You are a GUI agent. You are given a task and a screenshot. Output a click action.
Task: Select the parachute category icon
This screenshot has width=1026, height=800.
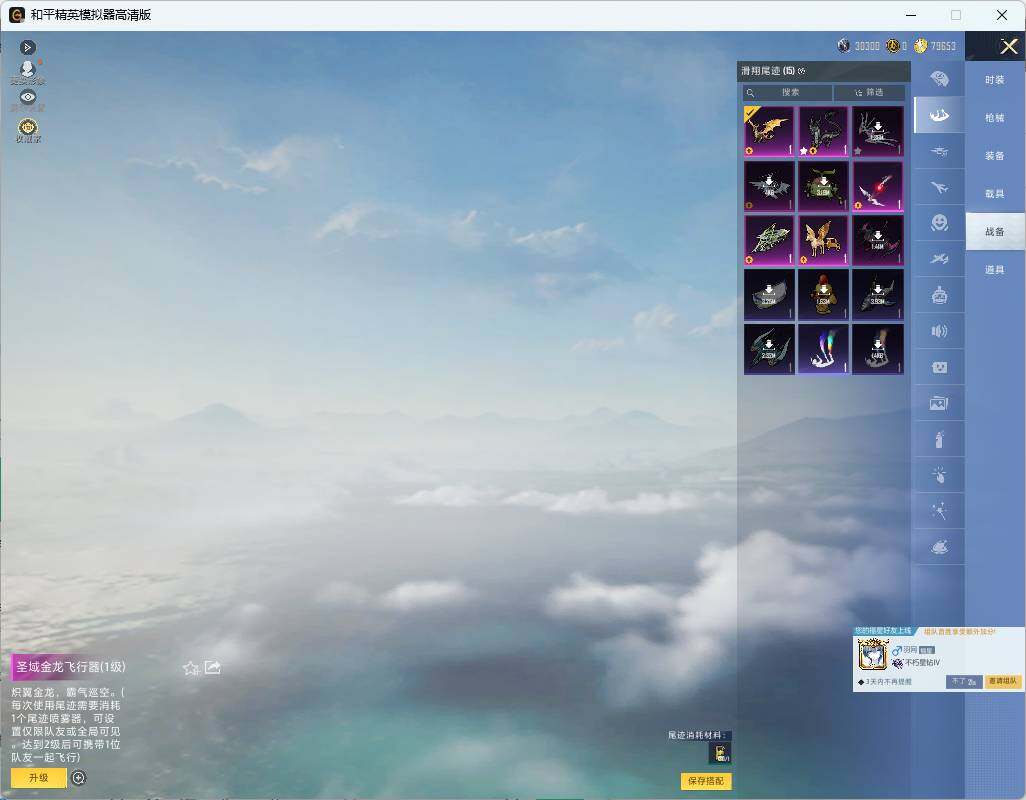(x=939, y=79)
